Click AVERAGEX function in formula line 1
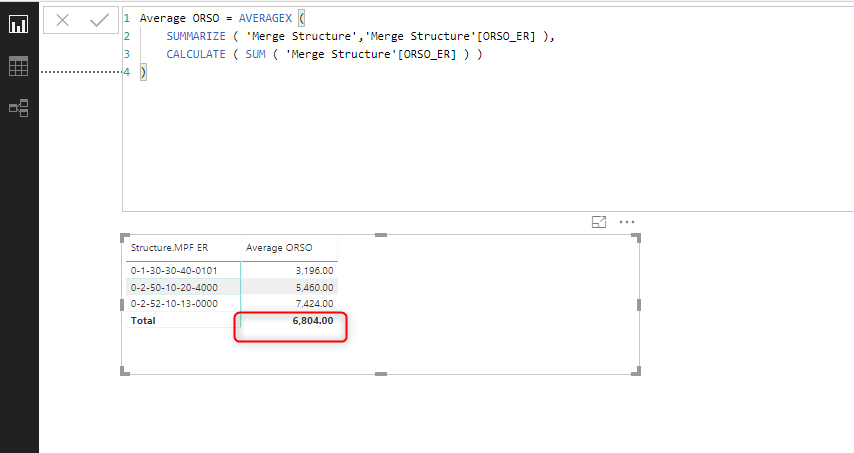Image resolution: width=854 pixels, height=453 pixels. (265, 19)
